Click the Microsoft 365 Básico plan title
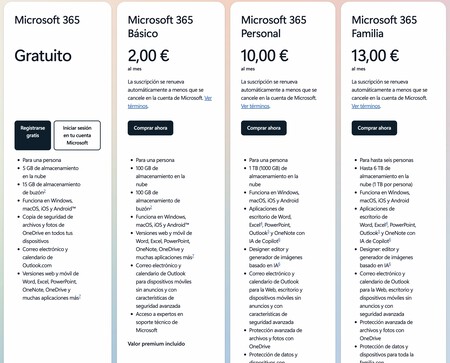This screenshot has width=450, height=363. click(x=160, y=27)
